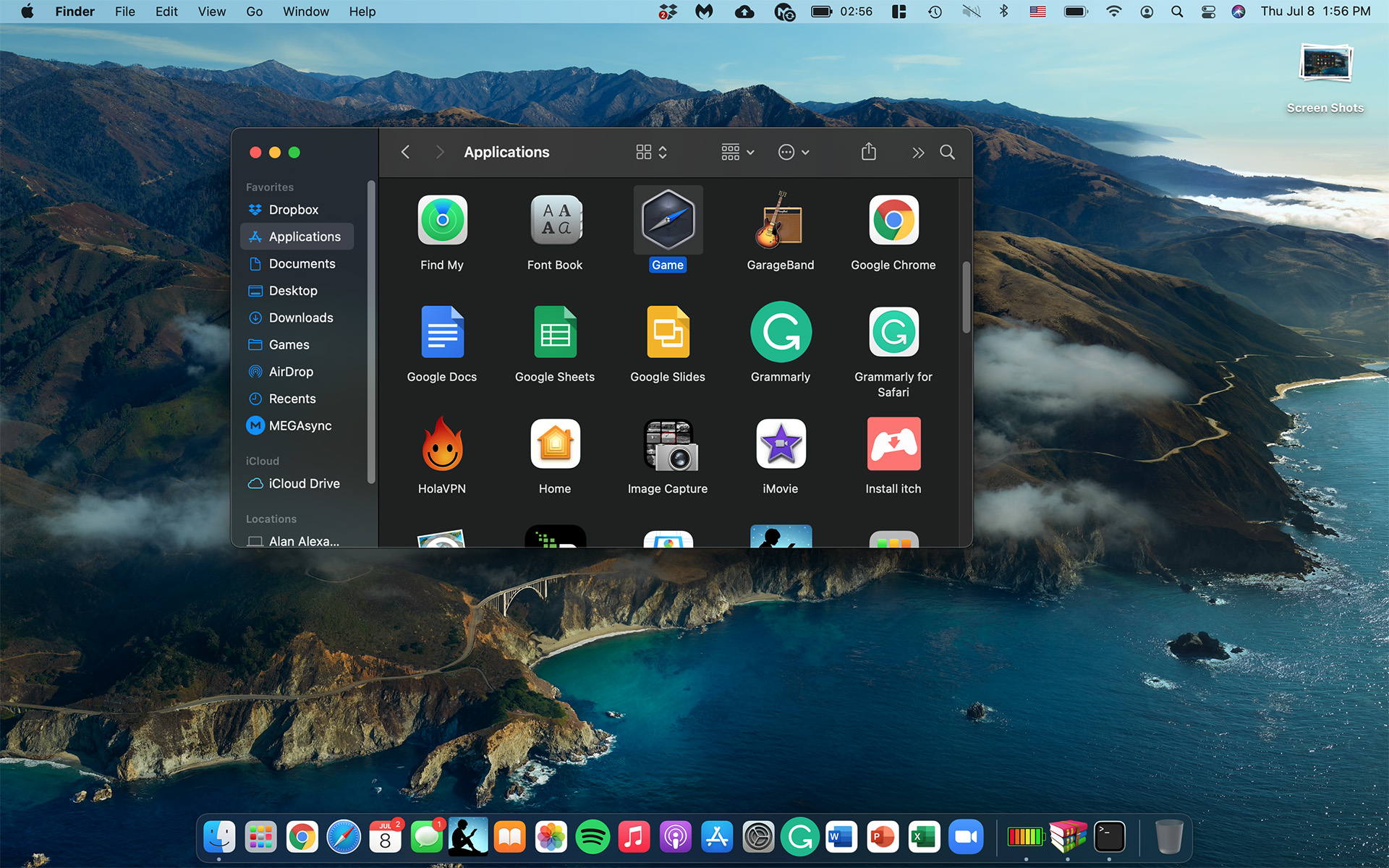Open the File menu

(x=125, y=12)
